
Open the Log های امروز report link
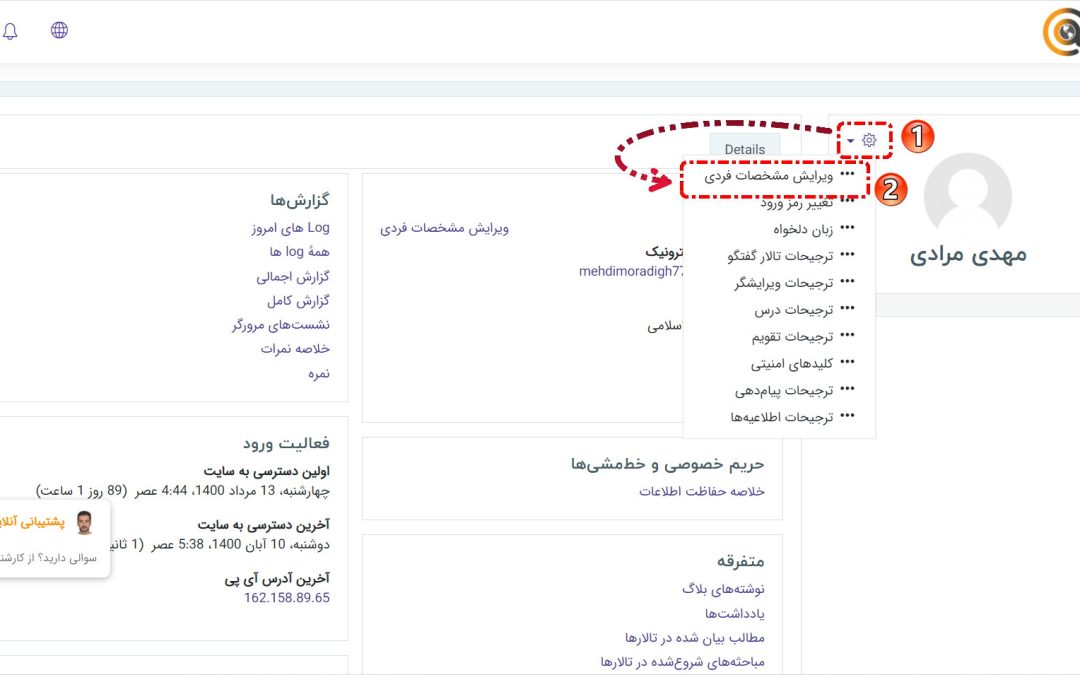tap(290, 228)
